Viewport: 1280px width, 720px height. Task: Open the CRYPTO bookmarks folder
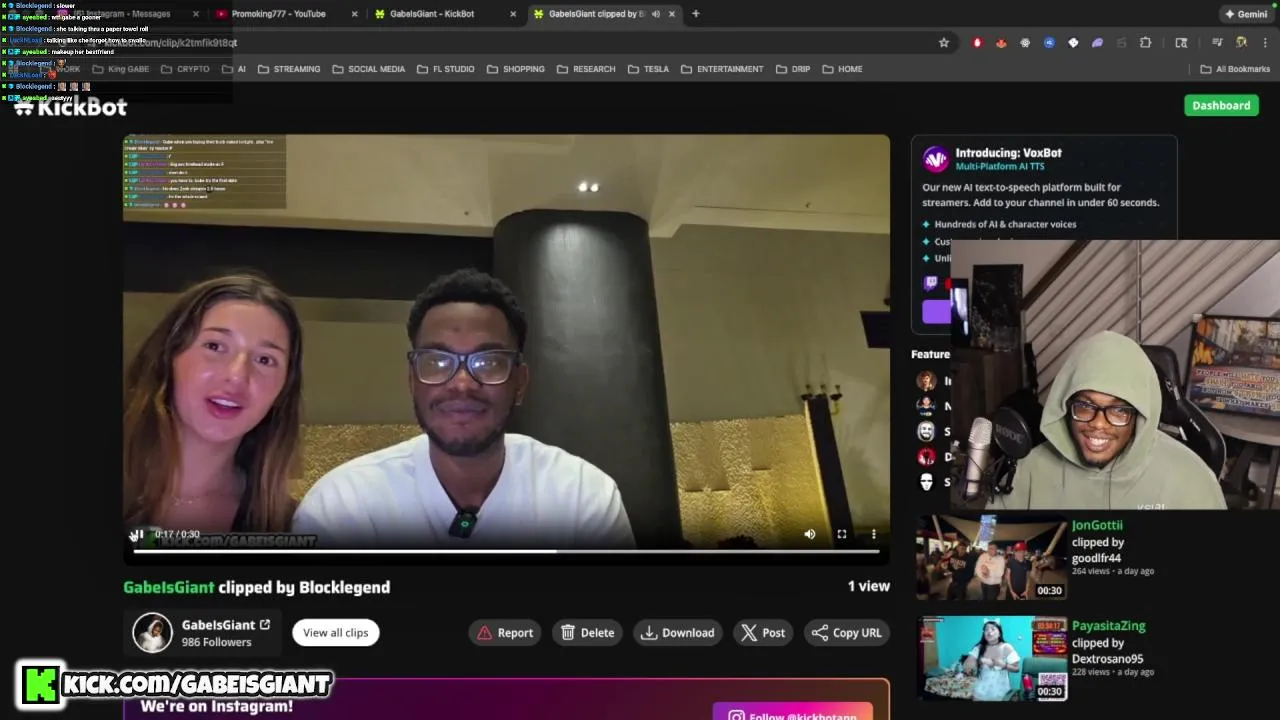click(184, 69)
